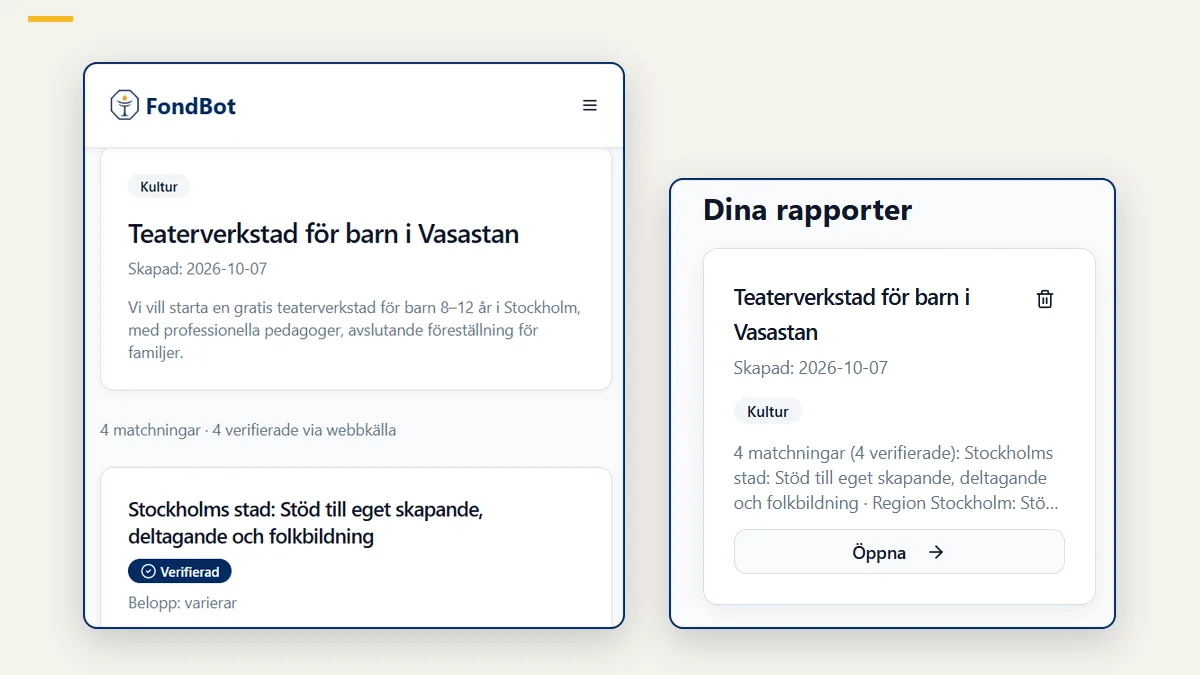Delete the Teaterverkstad report with trash icon
1200x675 pixels.
coord(1045,299)
